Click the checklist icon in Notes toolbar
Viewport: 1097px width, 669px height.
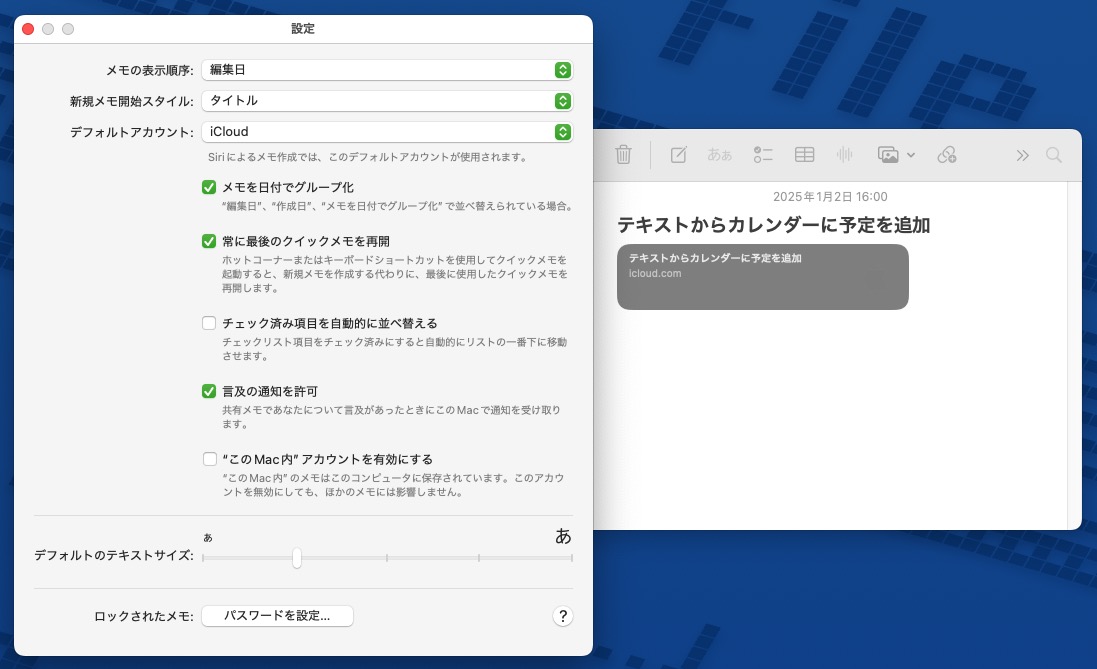point(763,155)
